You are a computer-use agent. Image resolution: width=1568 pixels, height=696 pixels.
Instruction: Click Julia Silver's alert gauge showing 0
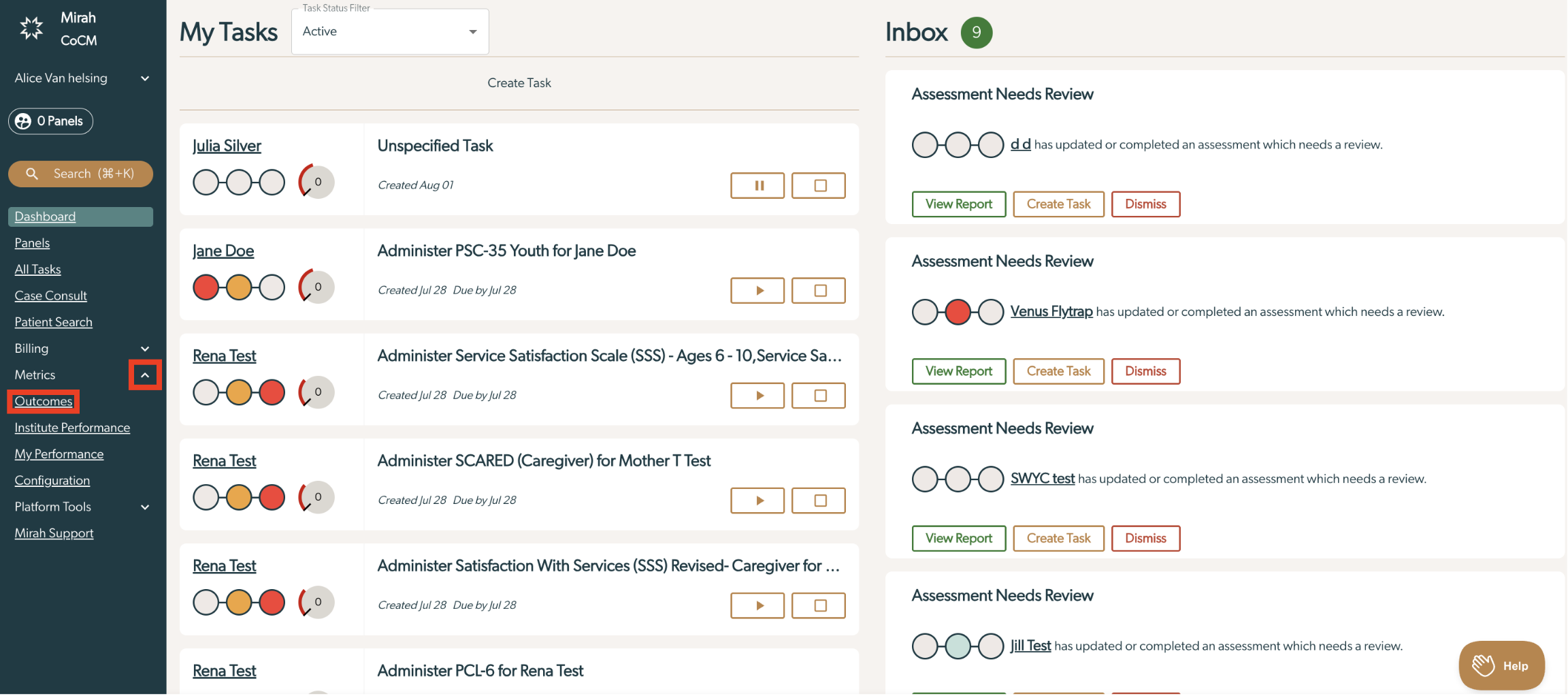click(x=316, y=182)
